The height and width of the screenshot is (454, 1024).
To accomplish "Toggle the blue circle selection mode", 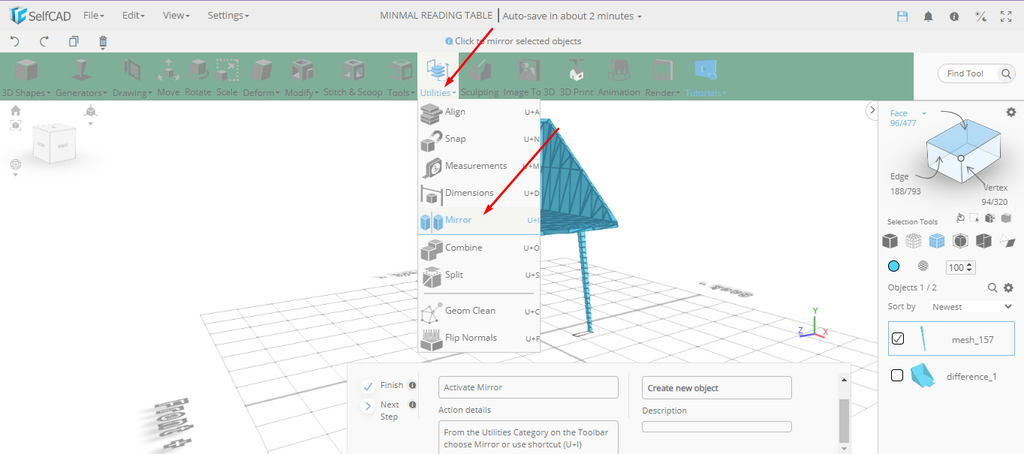I will [x=894, y=267].
